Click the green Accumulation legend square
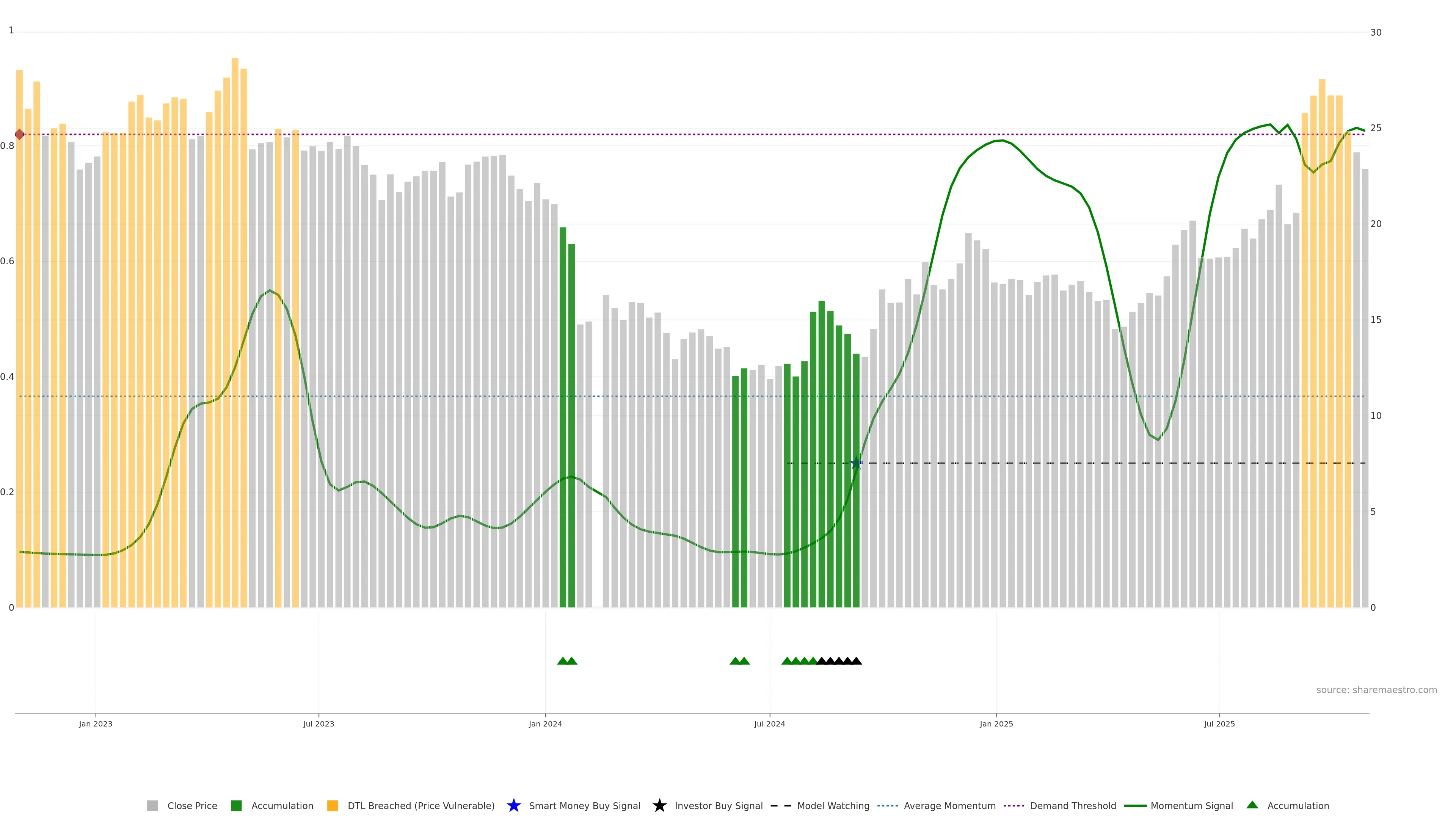Viewport: 1456px width, 819px height. (x=236, y=805)
